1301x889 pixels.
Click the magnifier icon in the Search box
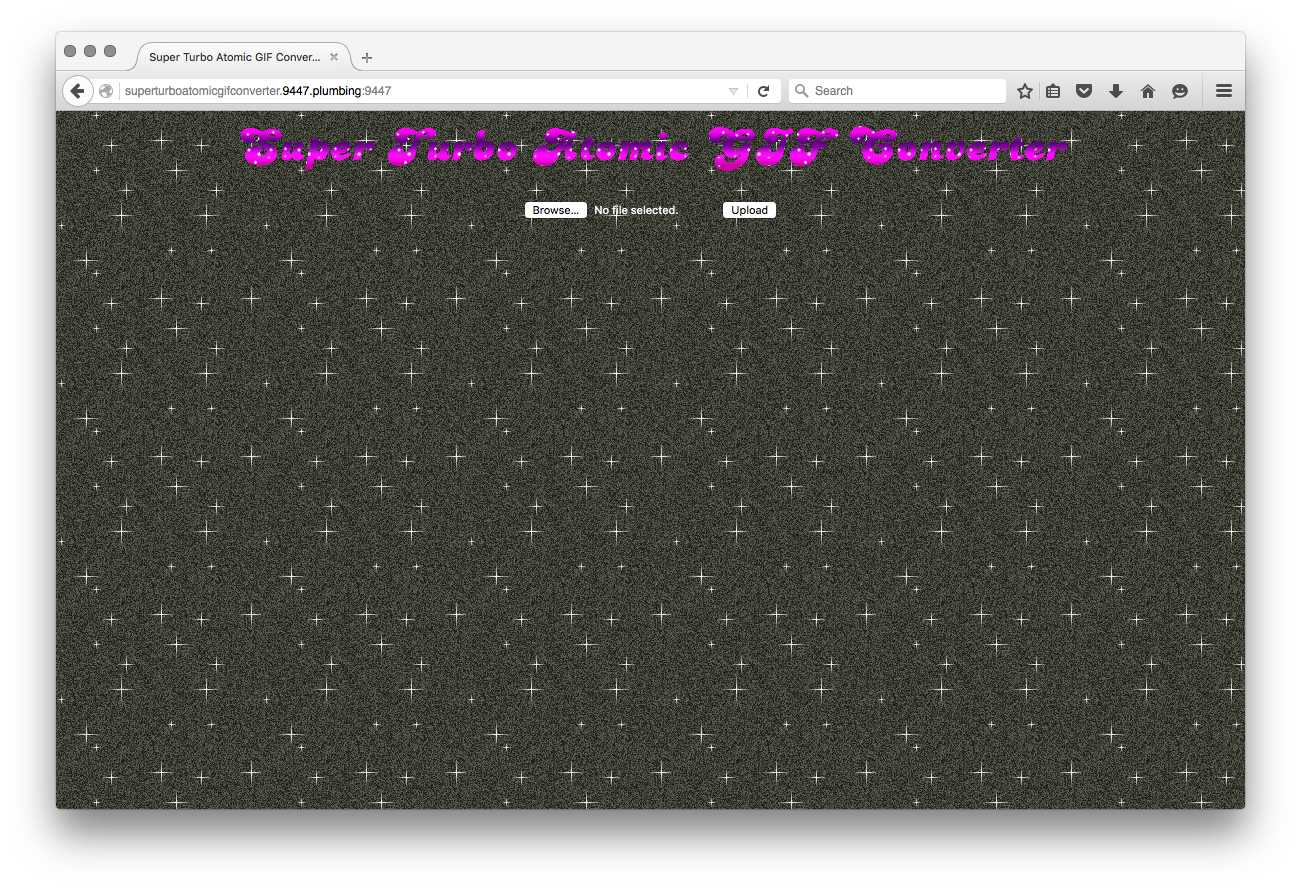pyautogui.click(x=801, y=91)
